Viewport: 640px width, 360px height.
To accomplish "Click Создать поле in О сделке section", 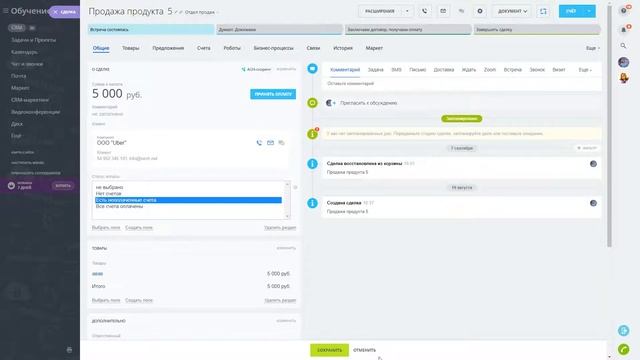I will pos(139,227).
